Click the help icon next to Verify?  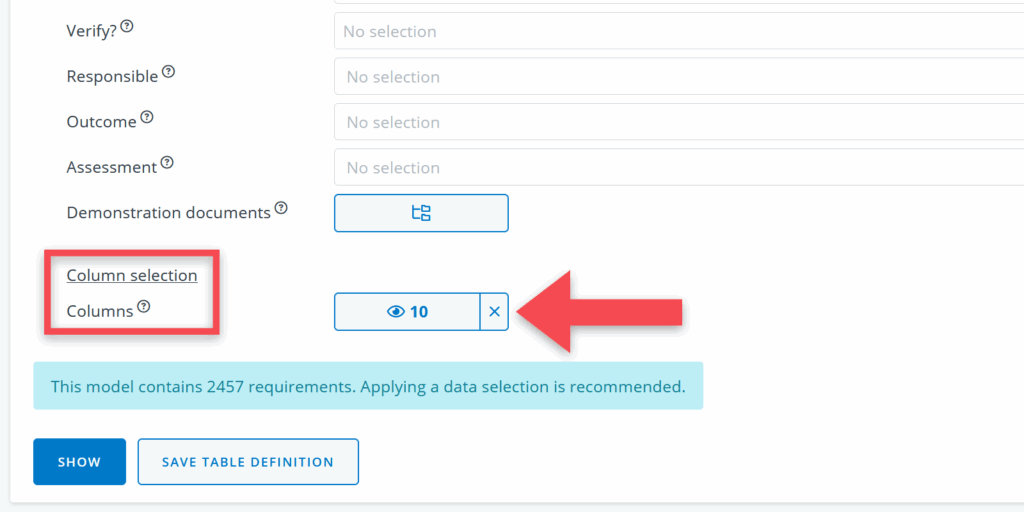coord(127,27)
